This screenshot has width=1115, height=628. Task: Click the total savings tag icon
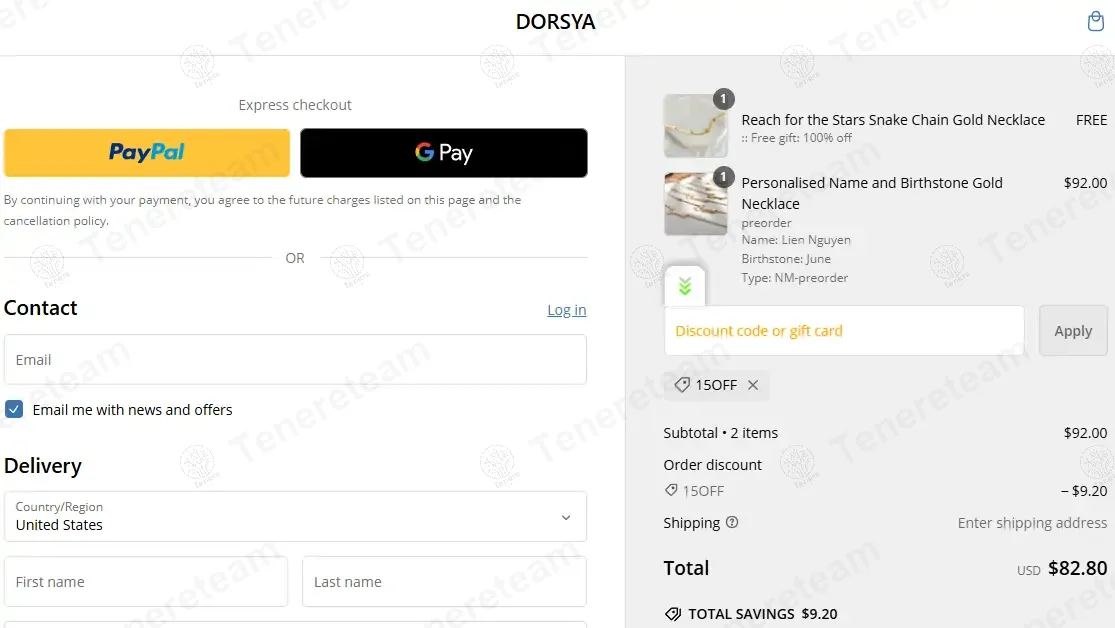tap(673, 614)
